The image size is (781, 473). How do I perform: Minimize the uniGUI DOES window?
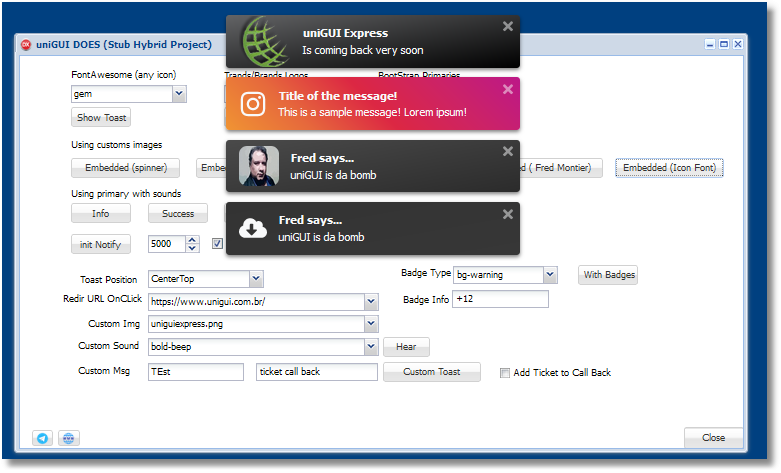point(710,44)
